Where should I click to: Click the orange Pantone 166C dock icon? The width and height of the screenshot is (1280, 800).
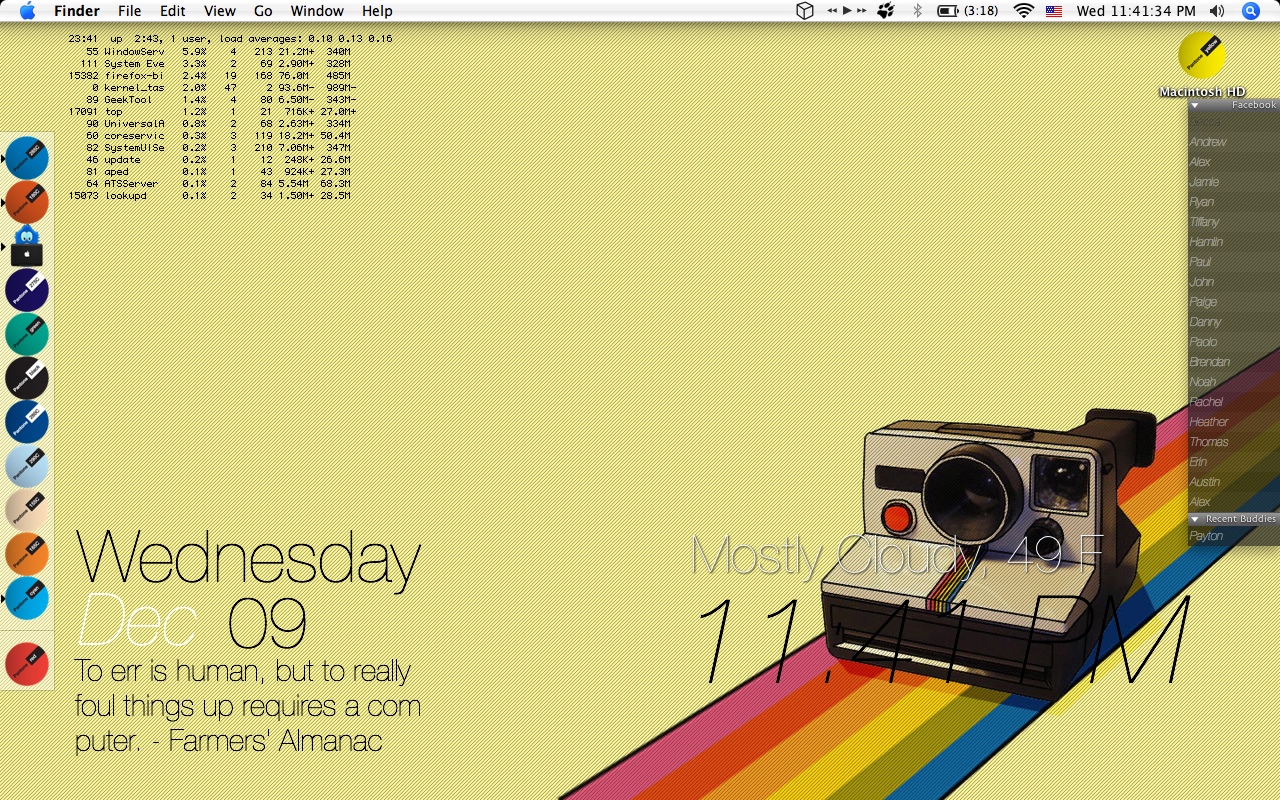click(27, 554)
